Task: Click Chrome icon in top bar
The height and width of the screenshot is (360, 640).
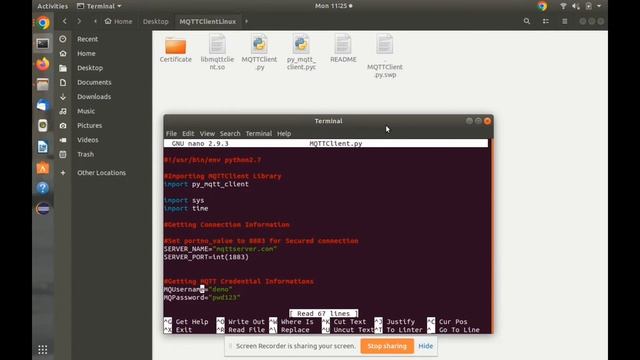Action: [x=542, y=6]
